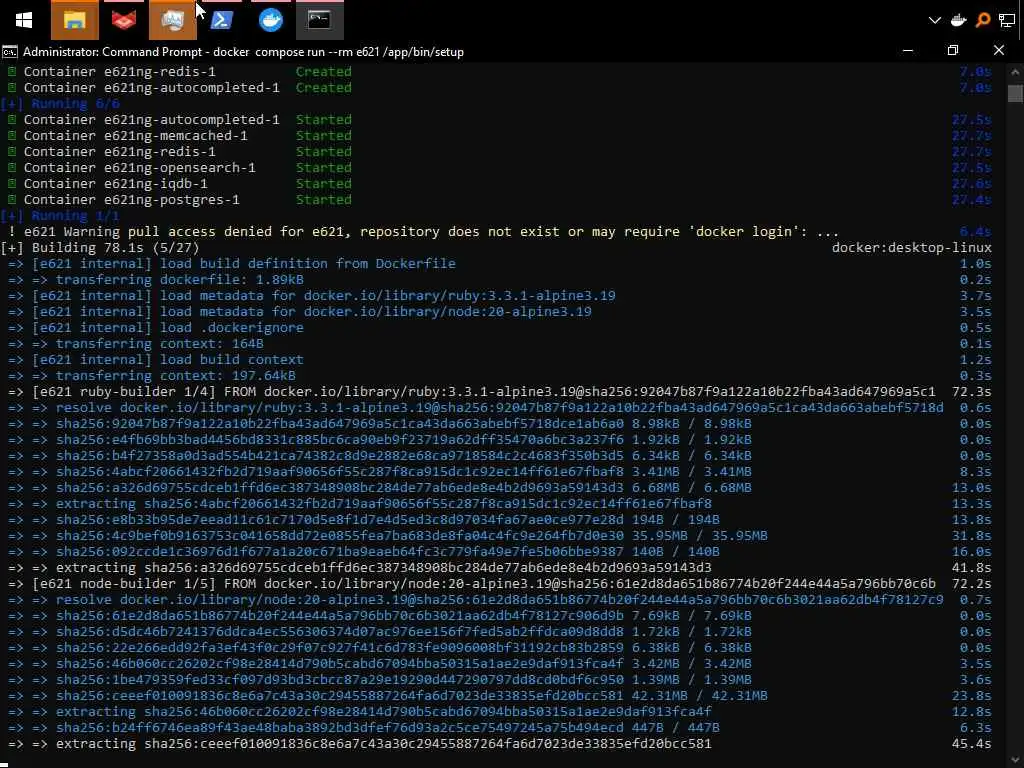This screenshot has height=768, width=1024.
Task: Click the 72.3s elapsed time value
Action: pyautogui.click(x=972, y=392)
